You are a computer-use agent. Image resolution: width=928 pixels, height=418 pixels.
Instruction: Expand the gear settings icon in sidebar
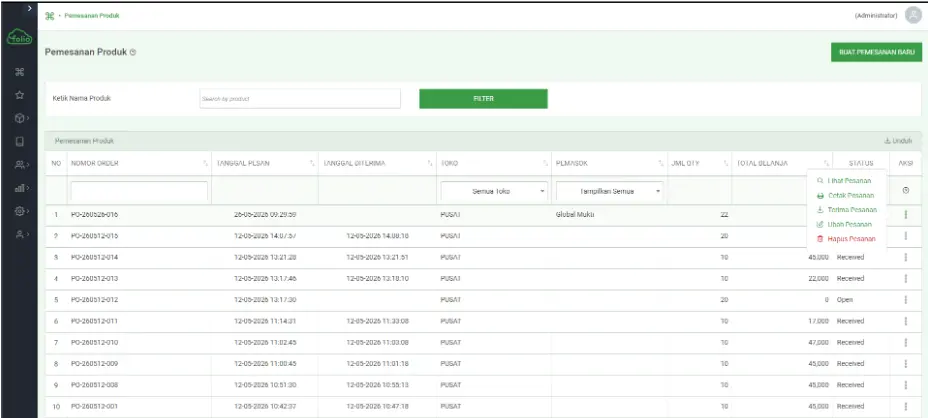tap(21, 211)
